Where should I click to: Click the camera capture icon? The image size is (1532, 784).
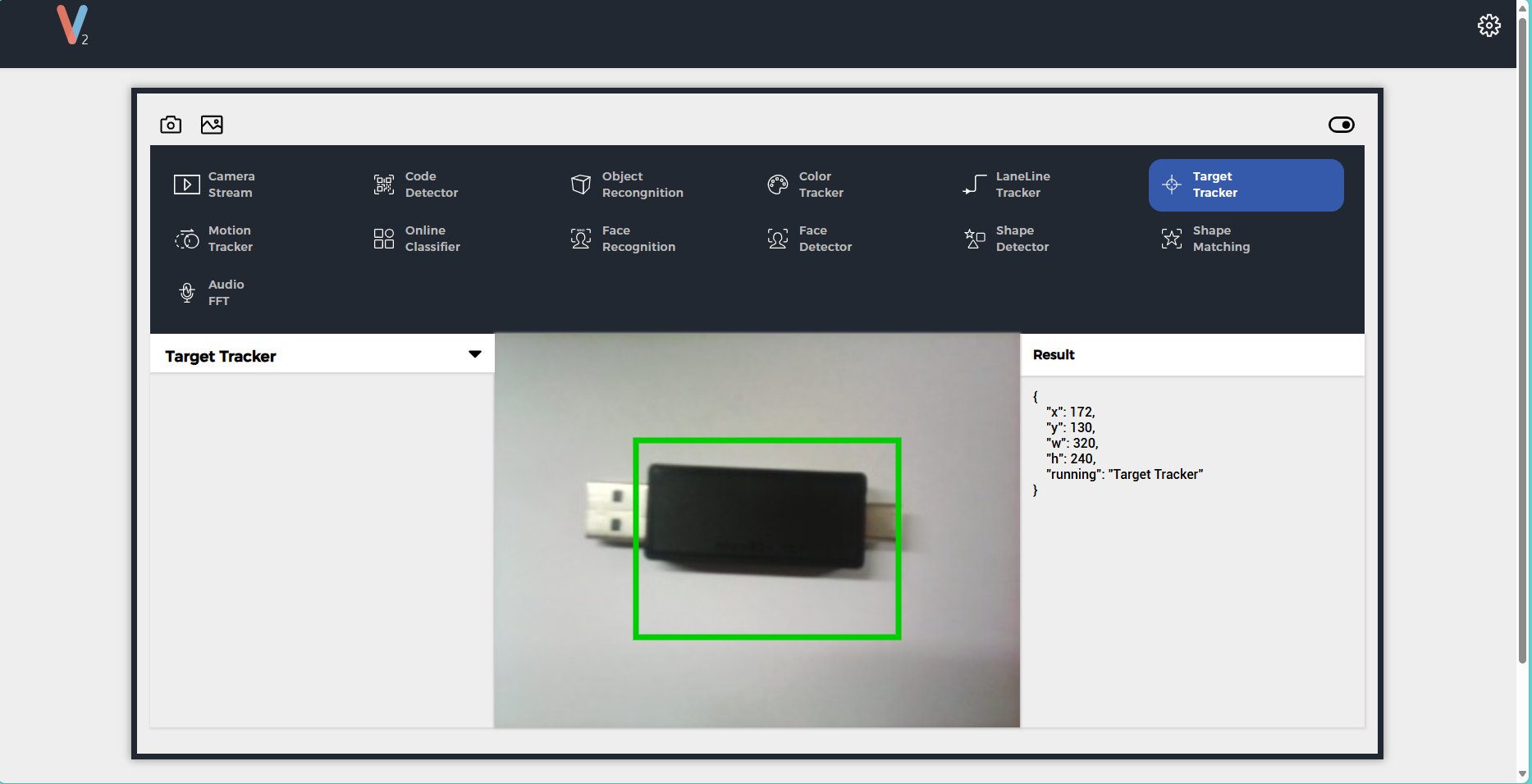tap(171, 125)
